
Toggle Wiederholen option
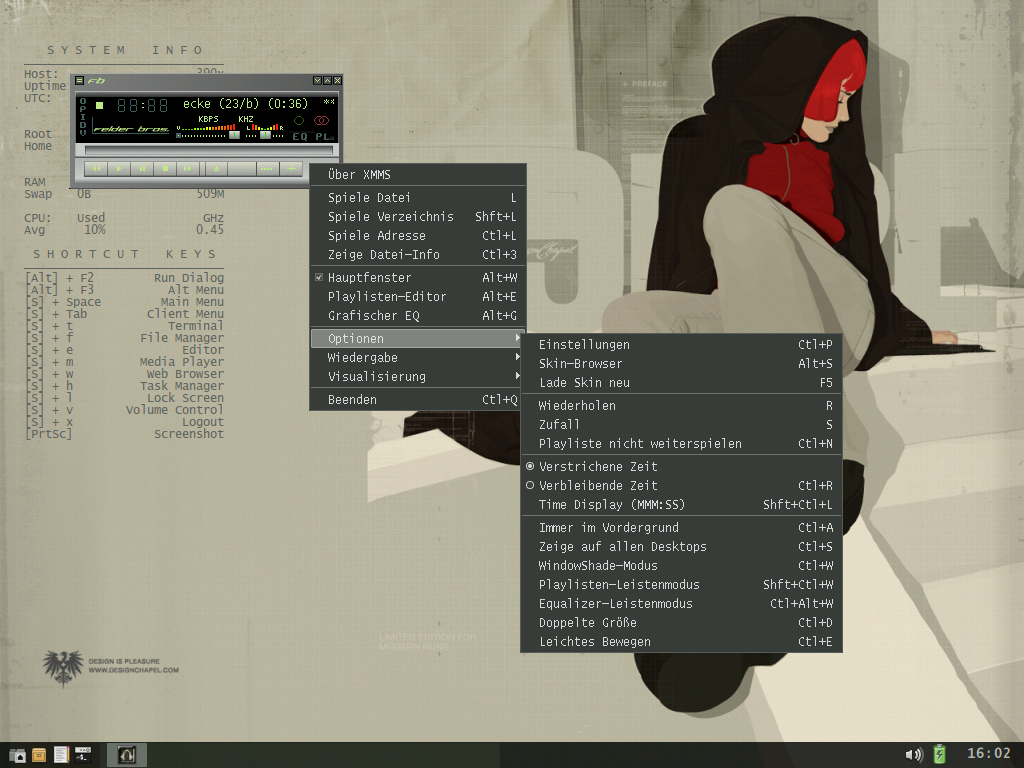coord(681,405)
